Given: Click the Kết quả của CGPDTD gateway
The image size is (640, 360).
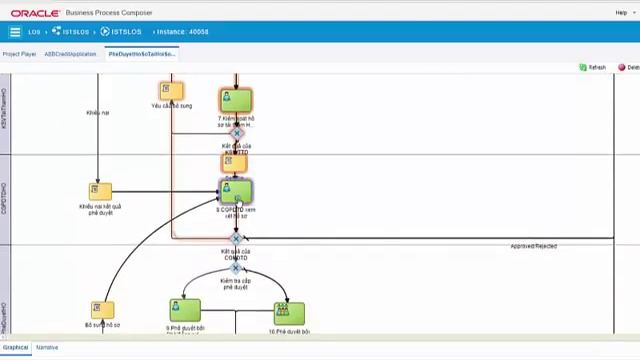Looking at the screenshot, I should click(x=236, y=239).
